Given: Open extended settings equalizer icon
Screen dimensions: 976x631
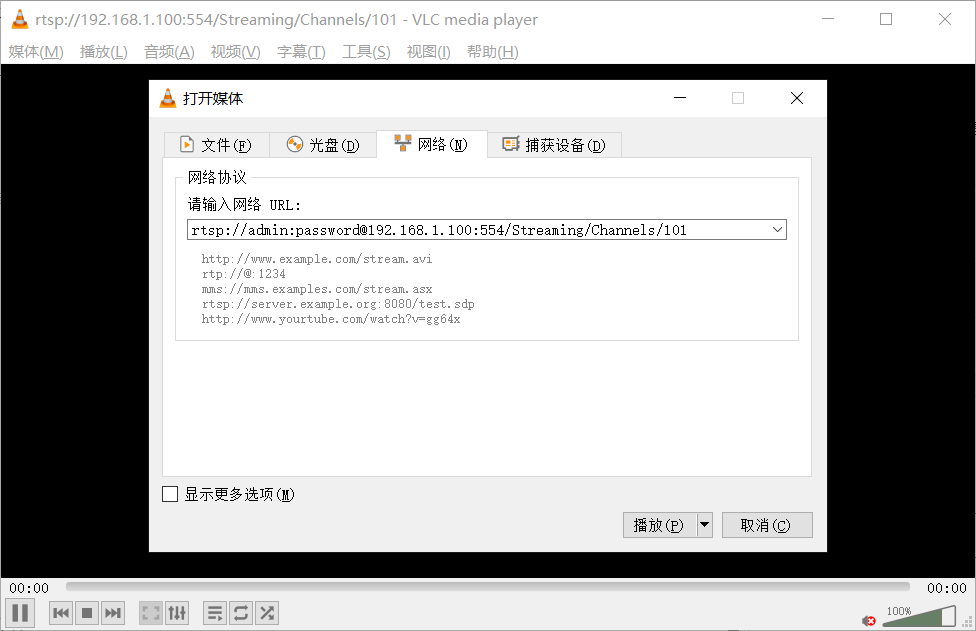Looking at the screenshot, I should pos(177,614).
